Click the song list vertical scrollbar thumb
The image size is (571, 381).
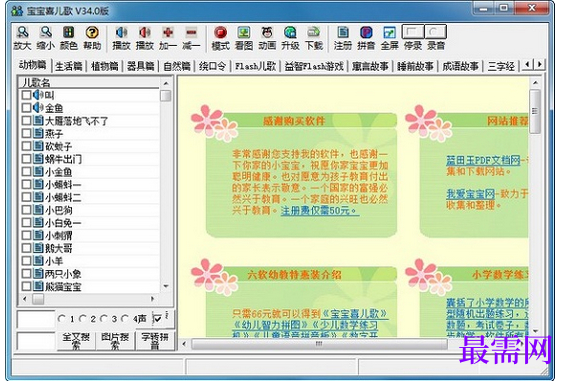click(x=166, y=95)
